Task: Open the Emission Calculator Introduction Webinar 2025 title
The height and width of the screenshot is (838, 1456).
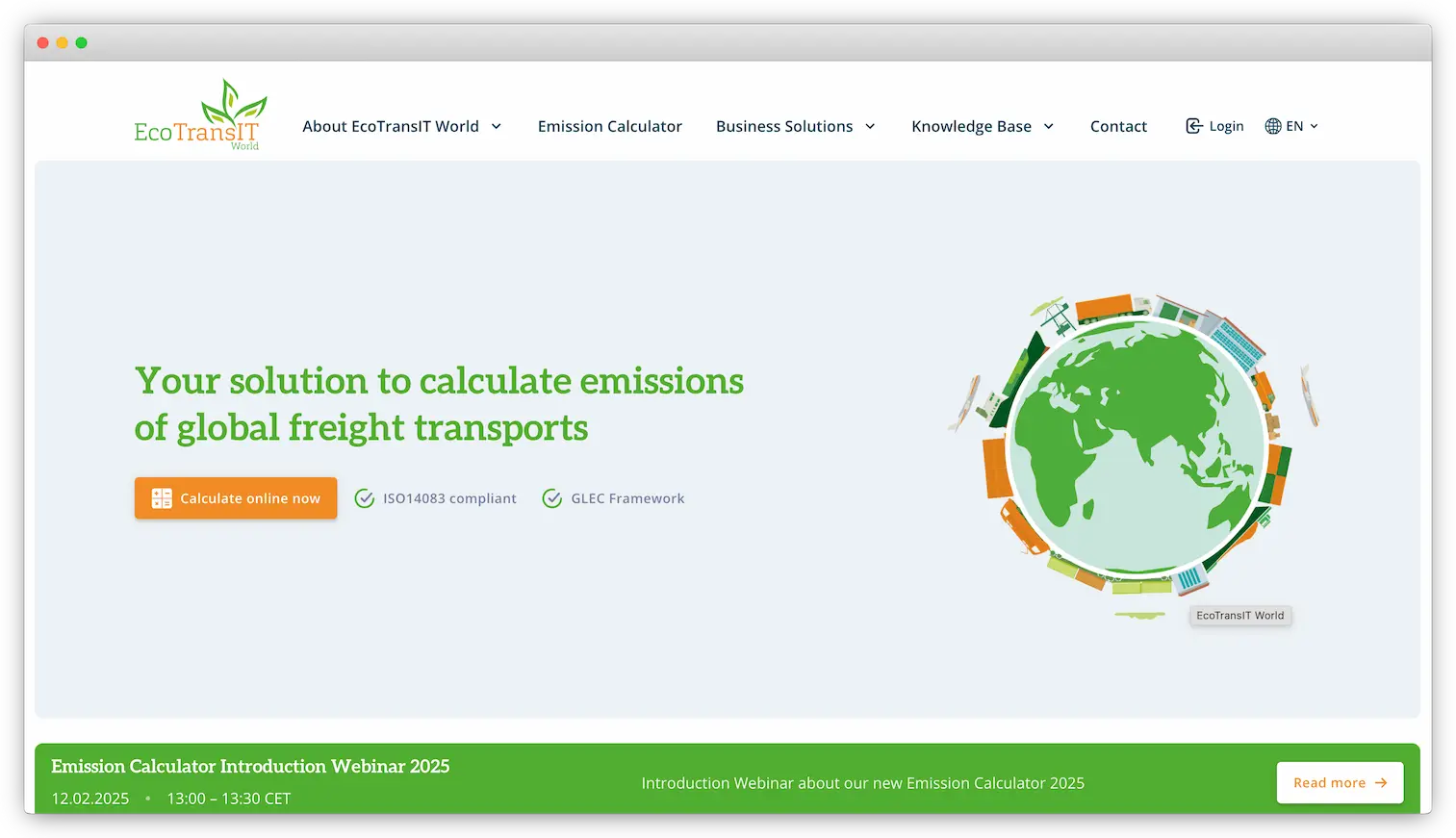Action: 250,766
